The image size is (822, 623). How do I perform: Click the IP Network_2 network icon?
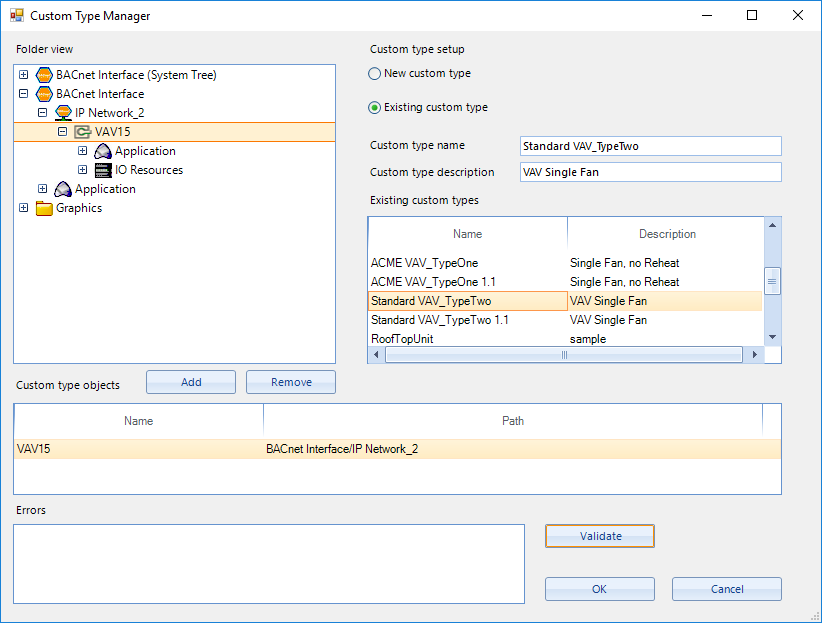pyautogui.click(x=63, y=113)
